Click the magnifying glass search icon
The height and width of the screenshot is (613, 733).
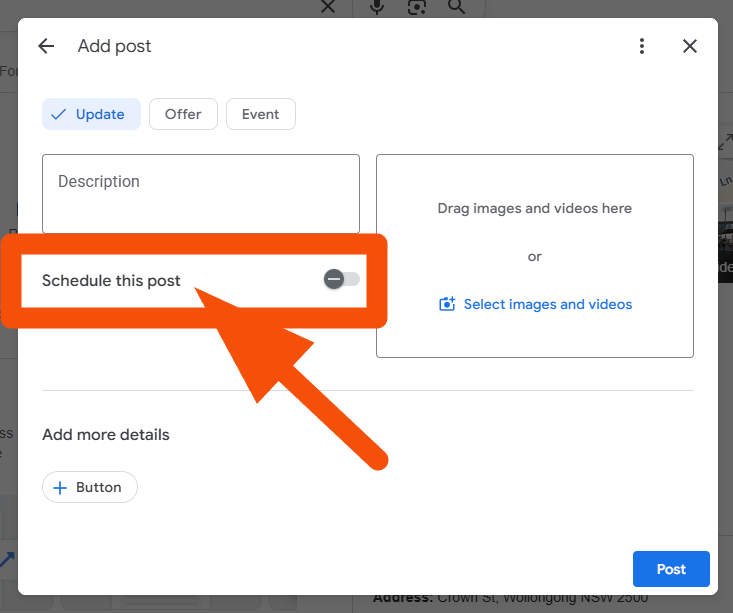click(x=457, y=7)
